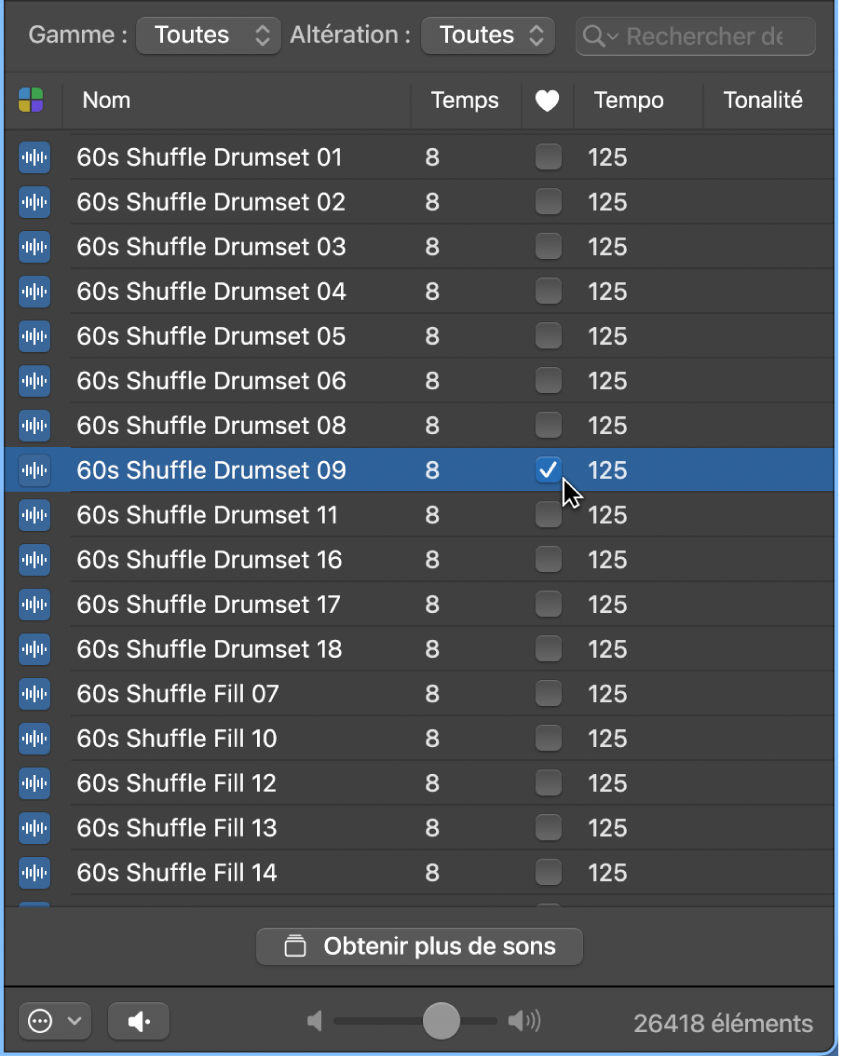Click the loop type color grid icon
841x1056 pixels.
(x=31, y=100)
